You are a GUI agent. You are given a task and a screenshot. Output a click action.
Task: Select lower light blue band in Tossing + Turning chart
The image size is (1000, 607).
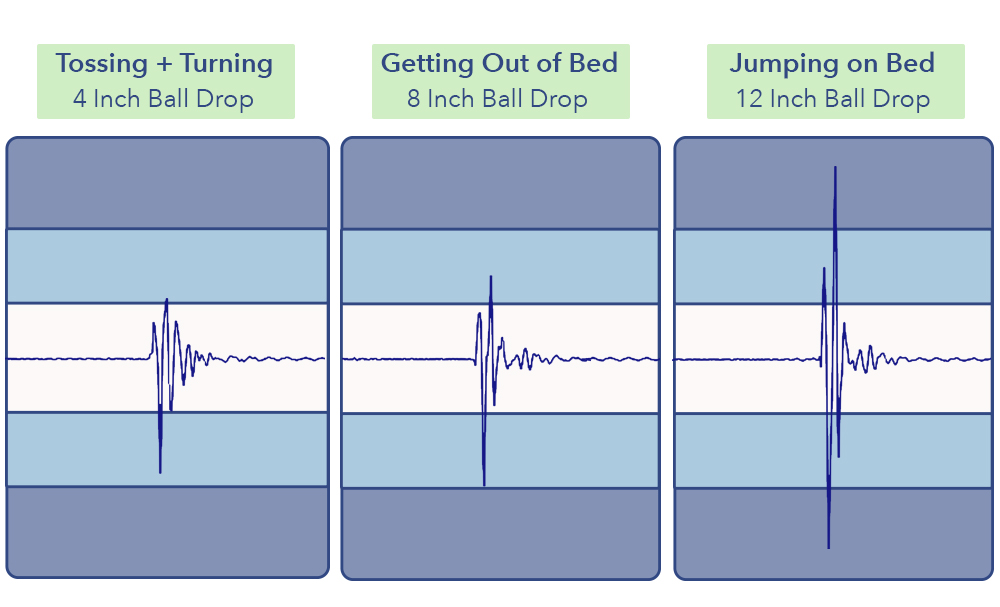(x=80, y=449)
